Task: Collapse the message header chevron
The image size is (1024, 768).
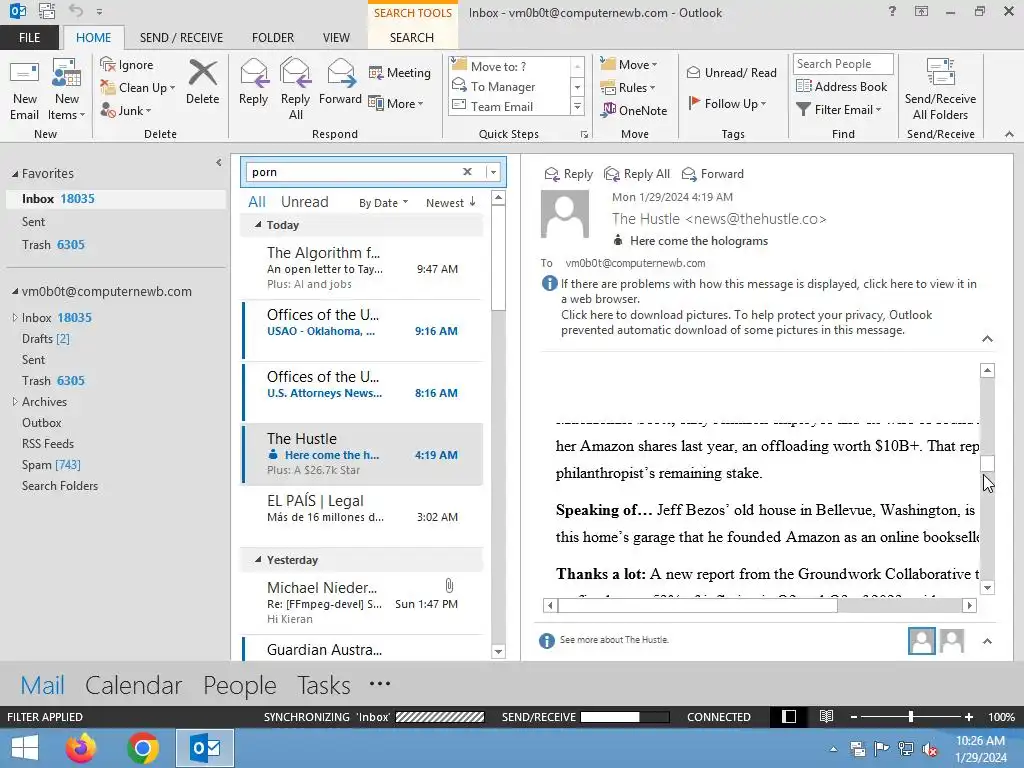Action: [987, 338]
